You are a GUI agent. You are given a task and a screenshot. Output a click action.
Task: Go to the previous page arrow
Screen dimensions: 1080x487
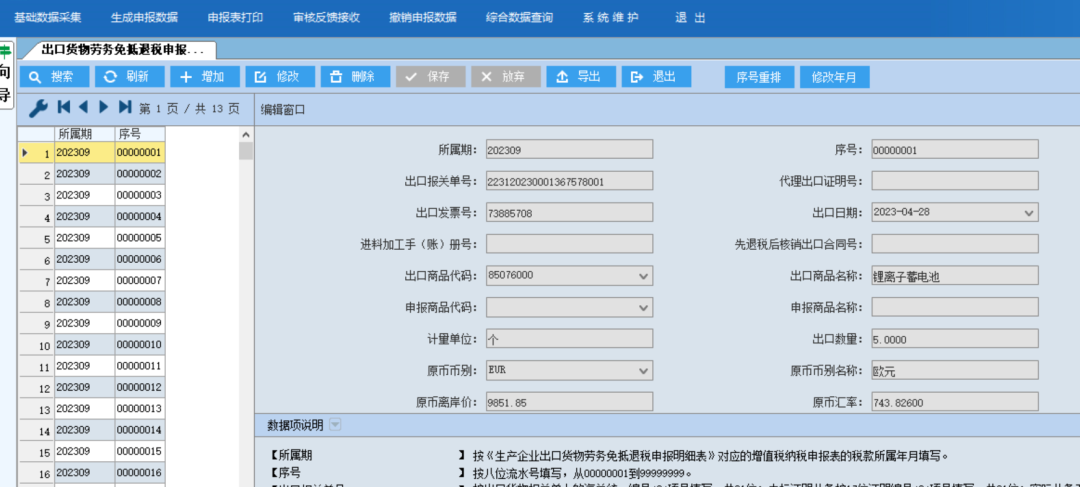point(83,107)
